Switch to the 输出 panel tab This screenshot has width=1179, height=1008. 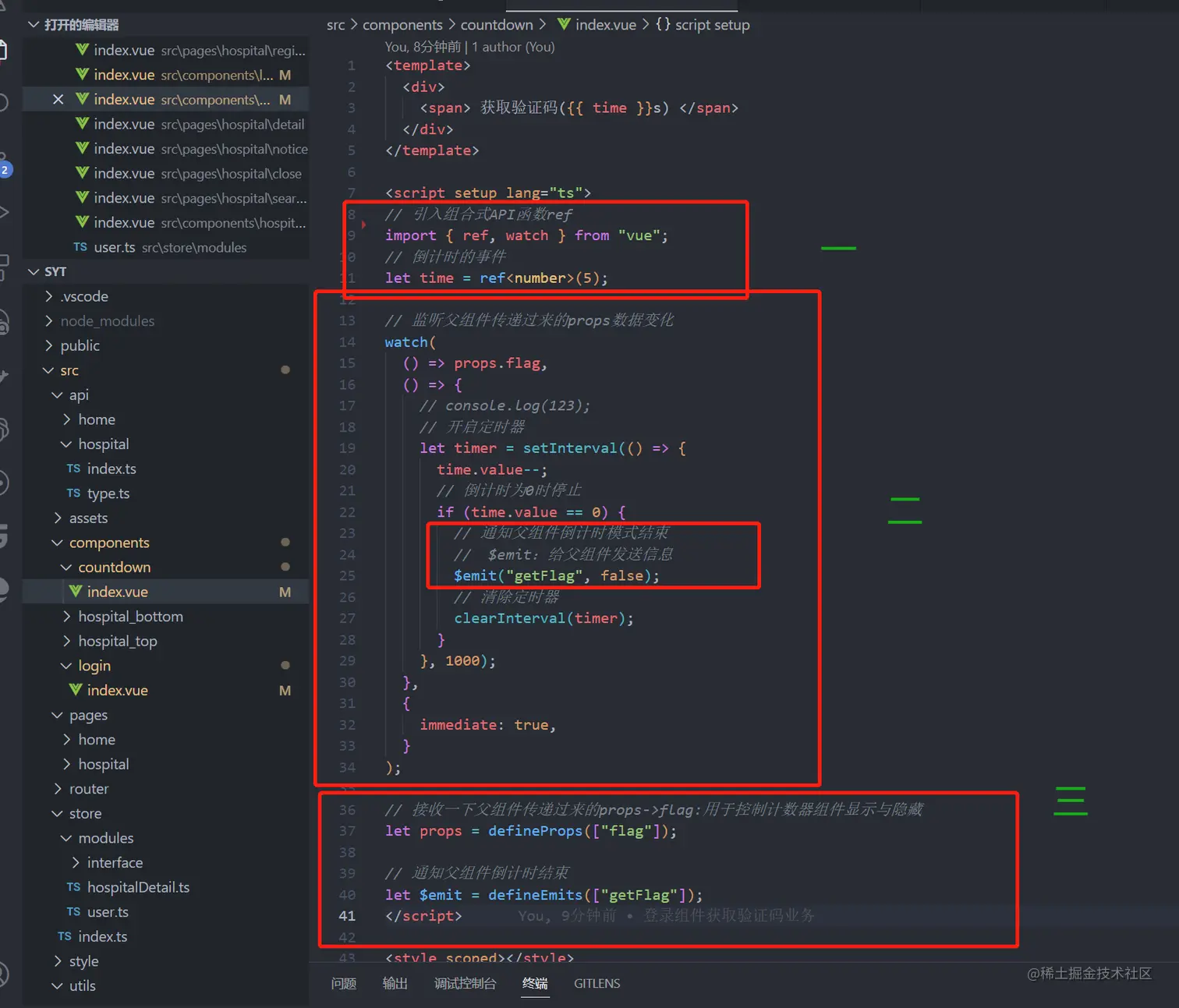(x=395, y=984)
